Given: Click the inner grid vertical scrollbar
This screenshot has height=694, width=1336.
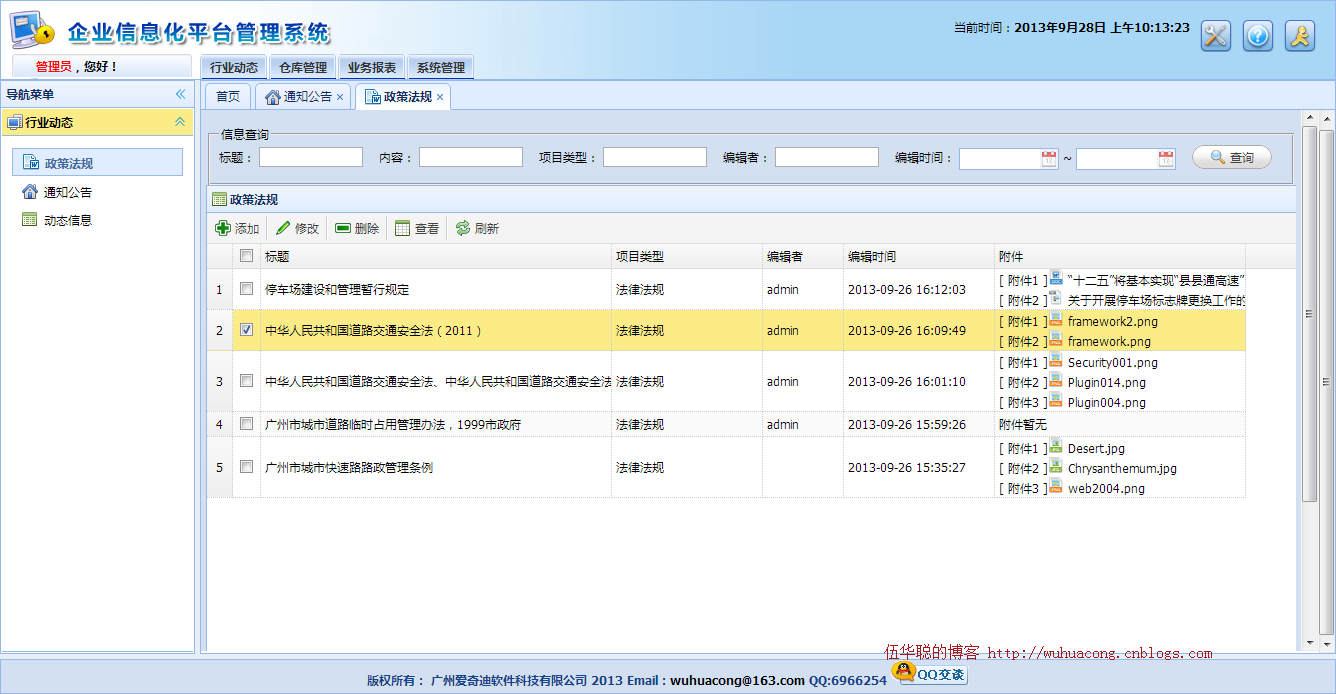Looking at the screenshot, I should [1309, 313].
